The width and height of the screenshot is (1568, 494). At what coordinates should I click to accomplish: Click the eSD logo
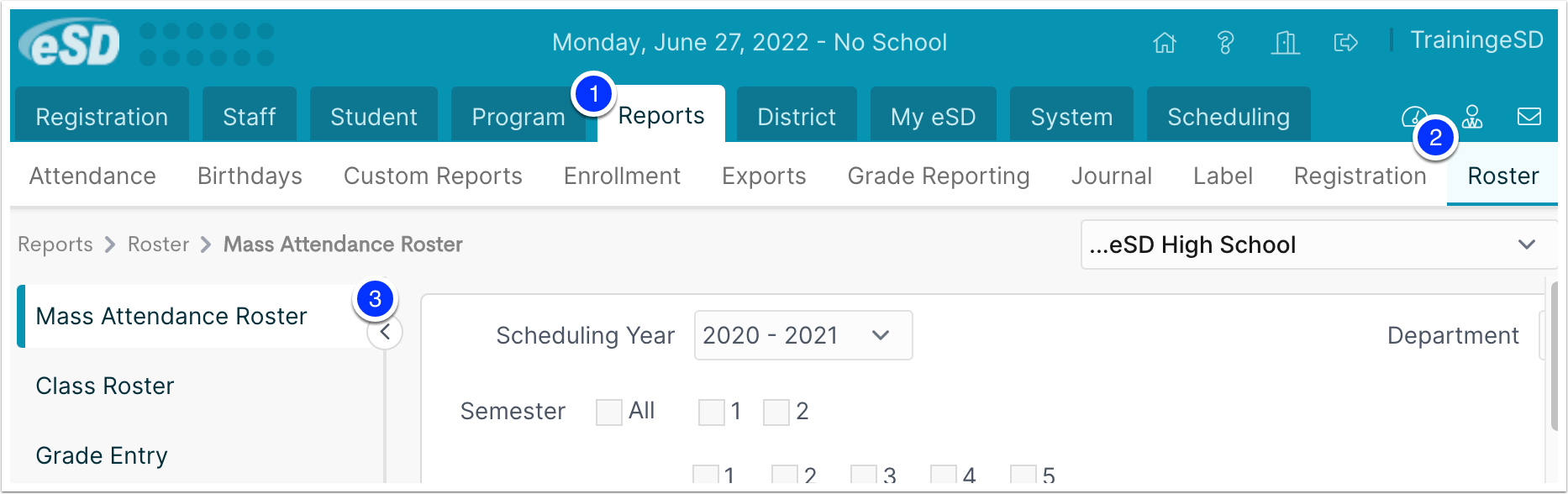[x=70, y=43]
